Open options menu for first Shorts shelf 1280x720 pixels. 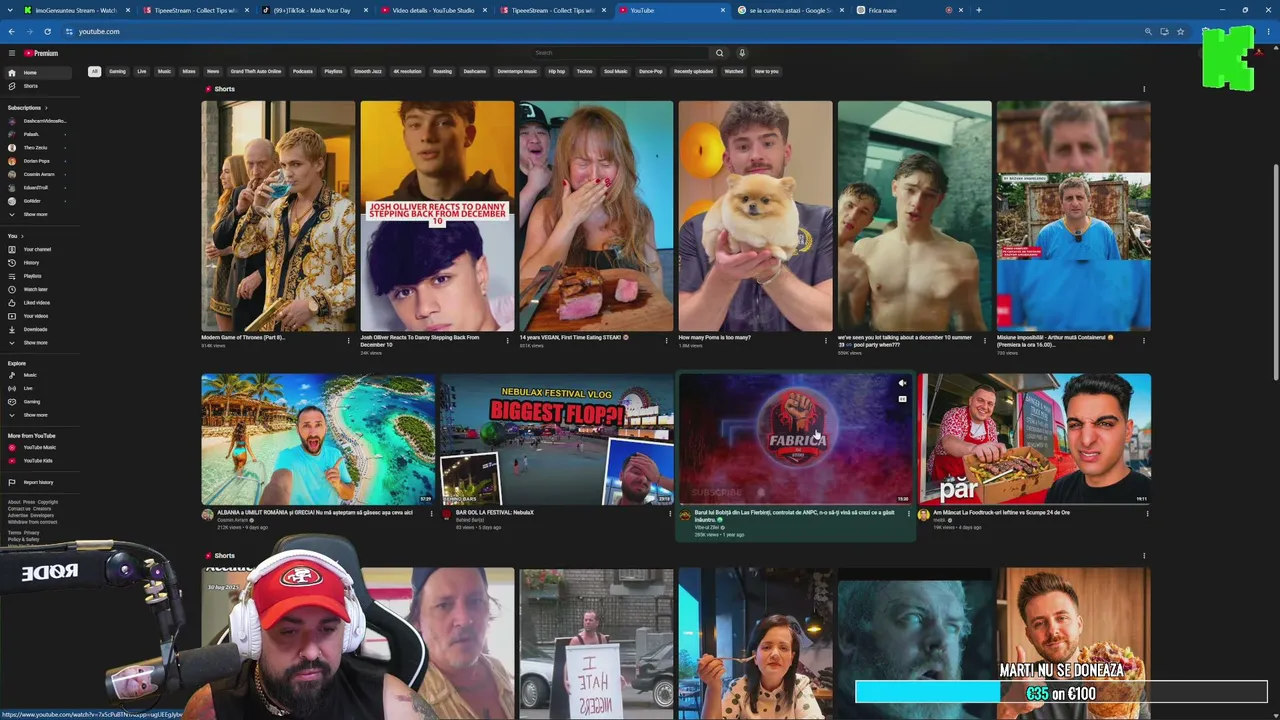click(x=1144, y=89)
